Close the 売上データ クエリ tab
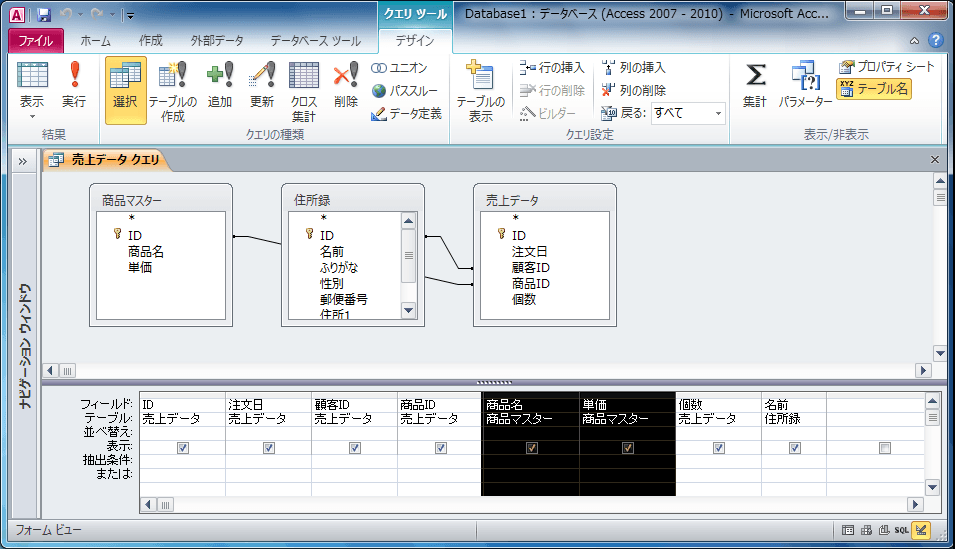The image size is (955, 549). tap(935, 160)
